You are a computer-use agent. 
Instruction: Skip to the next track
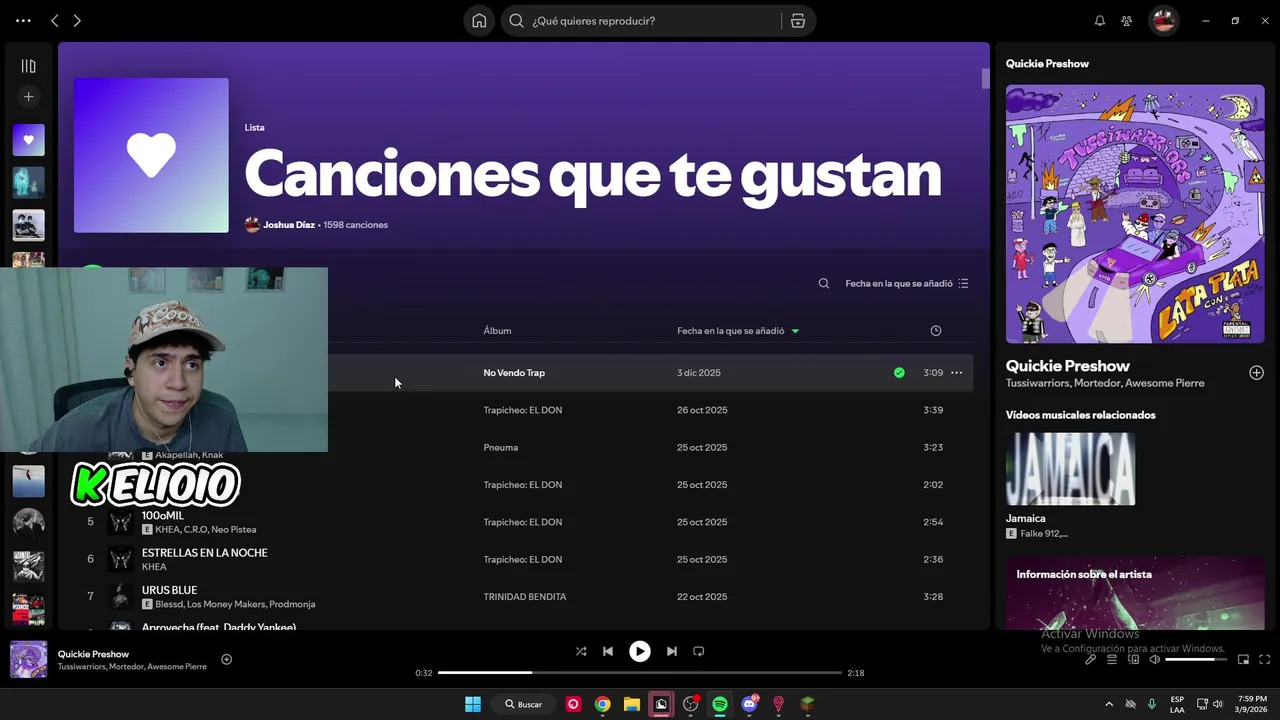click(672, 651)
